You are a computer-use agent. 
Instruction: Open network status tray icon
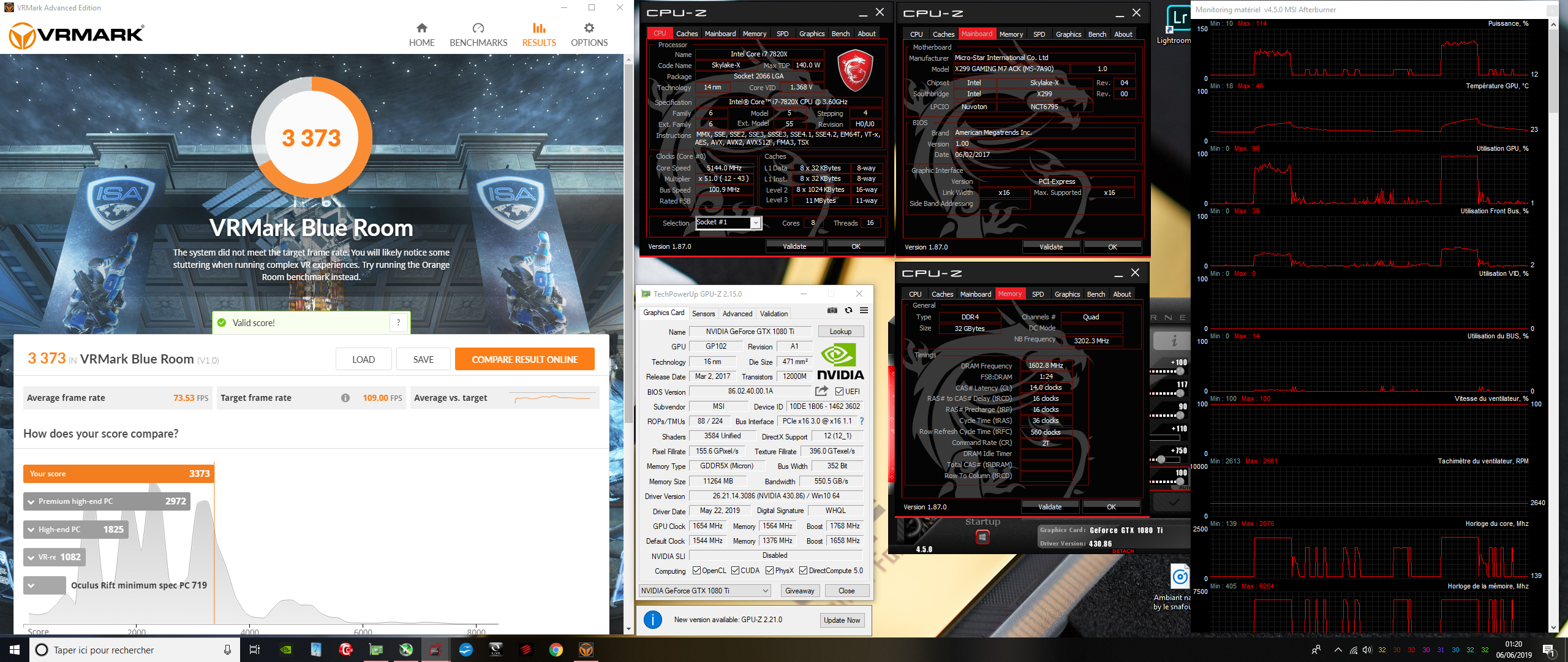click(x=1353, y=650)
